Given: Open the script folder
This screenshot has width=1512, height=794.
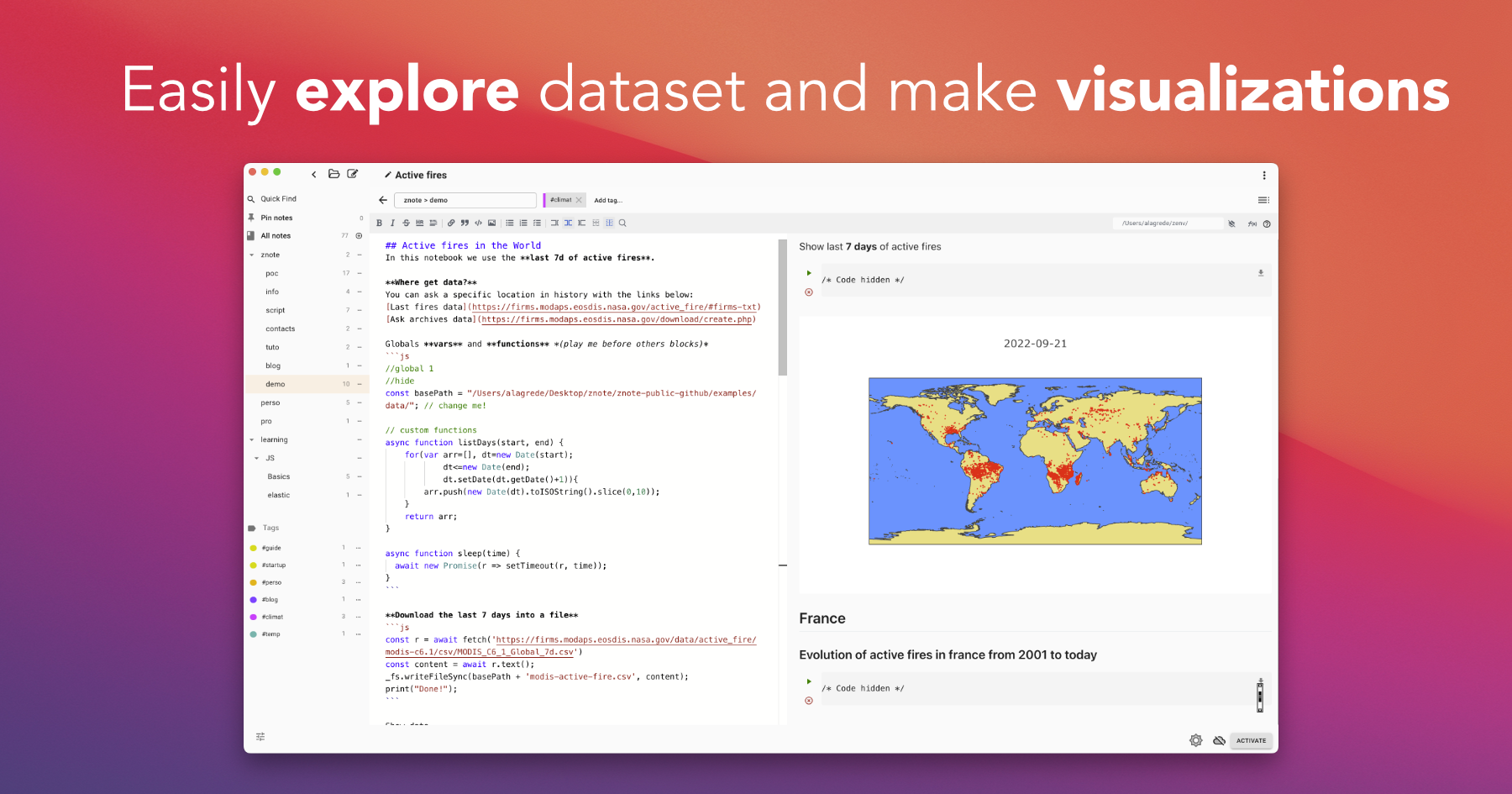Looking at the screenshot, I should coord(276,310).
